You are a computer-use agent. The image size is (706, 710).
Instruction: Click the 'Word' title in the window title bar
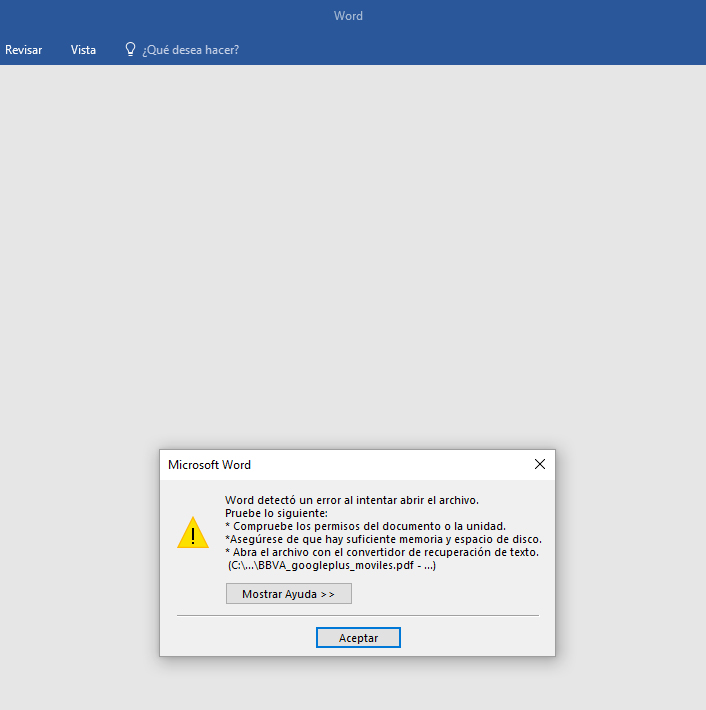click(348, 16)
